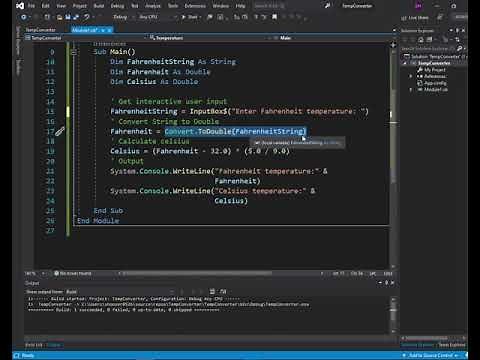Click the screwdriver quick actions icon on line 17
The width and height of the screenshot is (480, 360).
click(59, 132)
